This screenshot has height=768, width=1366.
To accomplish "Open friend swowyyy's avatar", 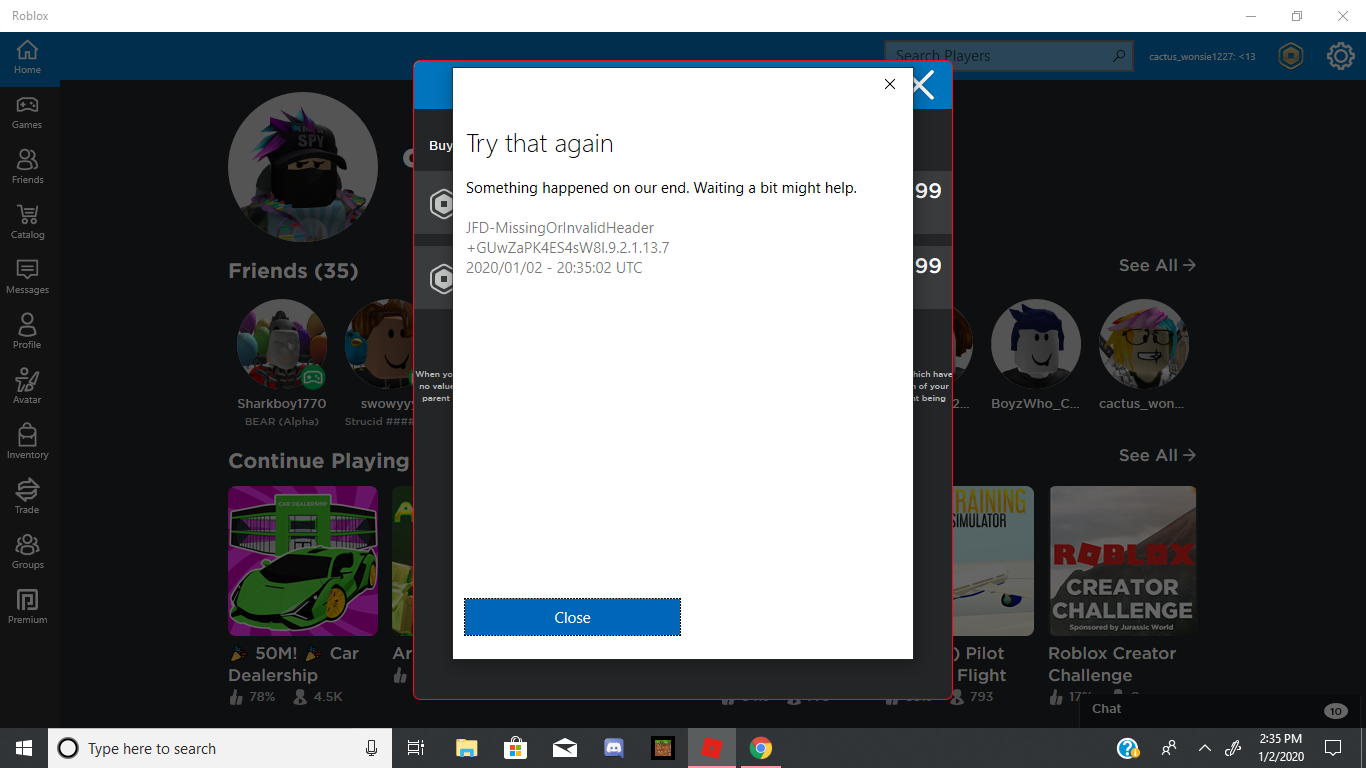I will pos(380,344).
